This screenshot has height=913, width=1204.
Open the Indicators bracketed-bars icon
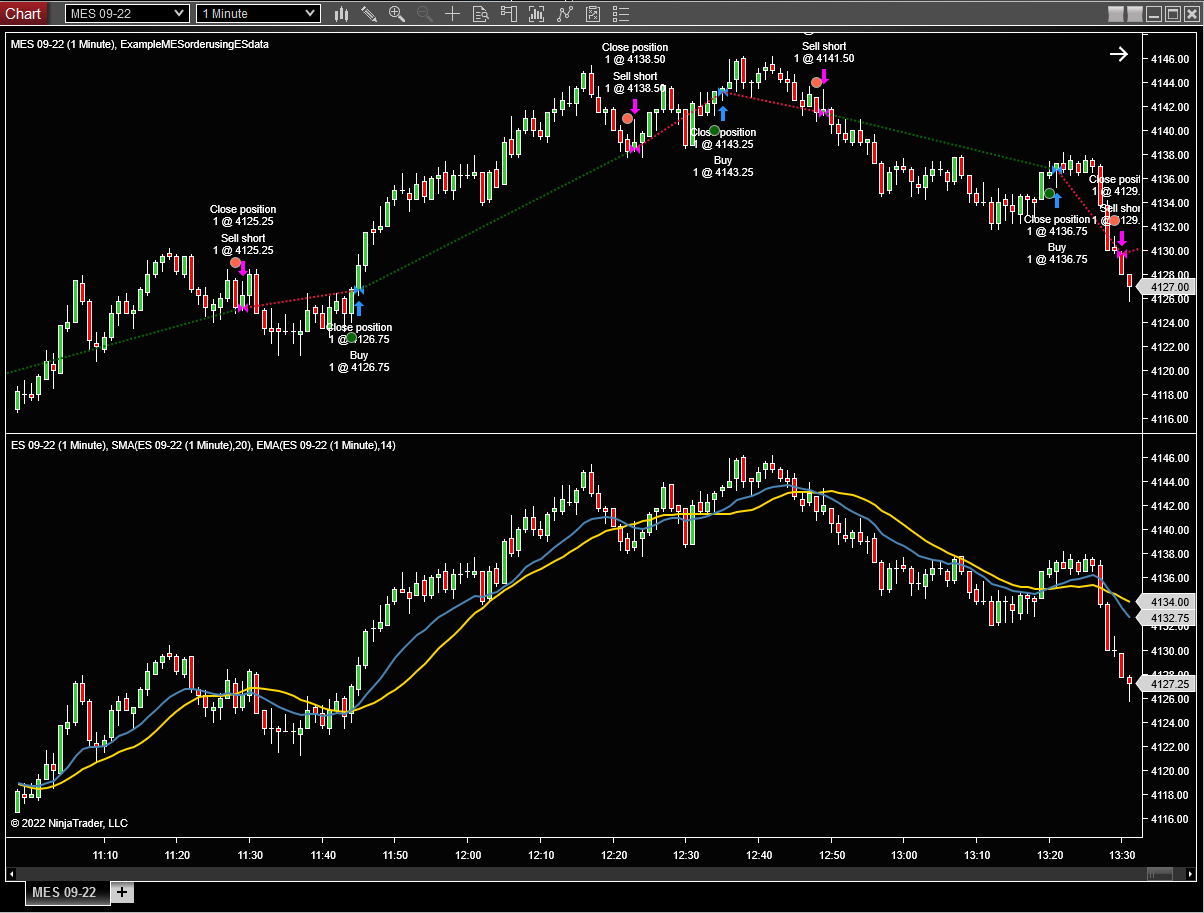coord(537,13)
